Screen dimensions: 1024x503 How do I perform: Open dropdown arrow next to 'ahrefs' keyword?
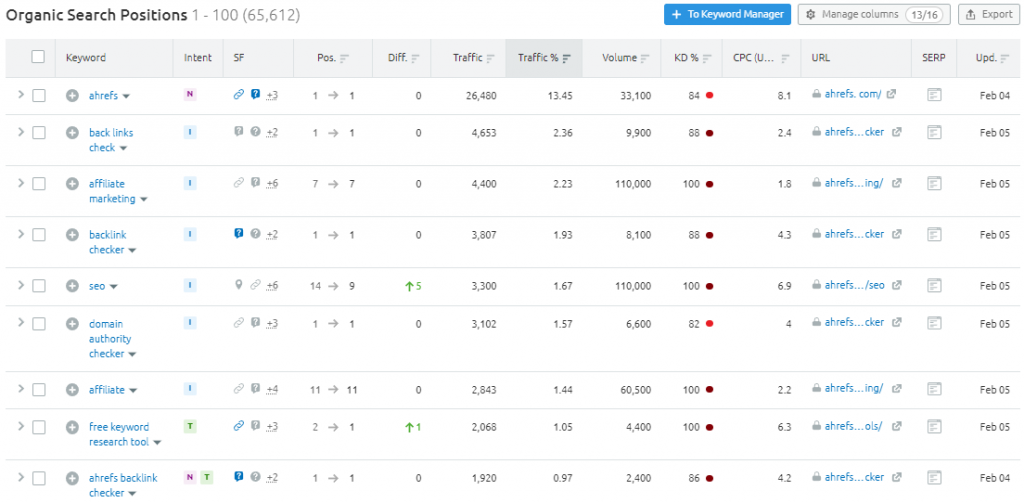[x=126, y=96]
